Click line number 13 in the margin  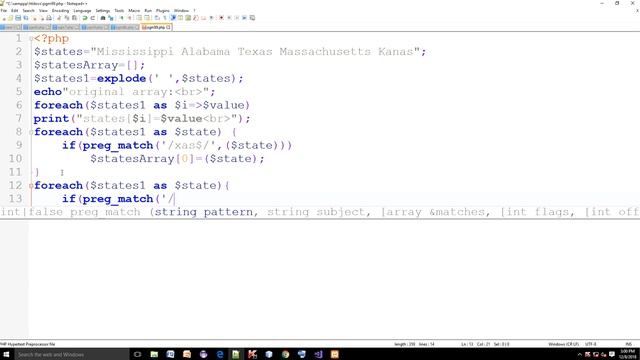15,199
